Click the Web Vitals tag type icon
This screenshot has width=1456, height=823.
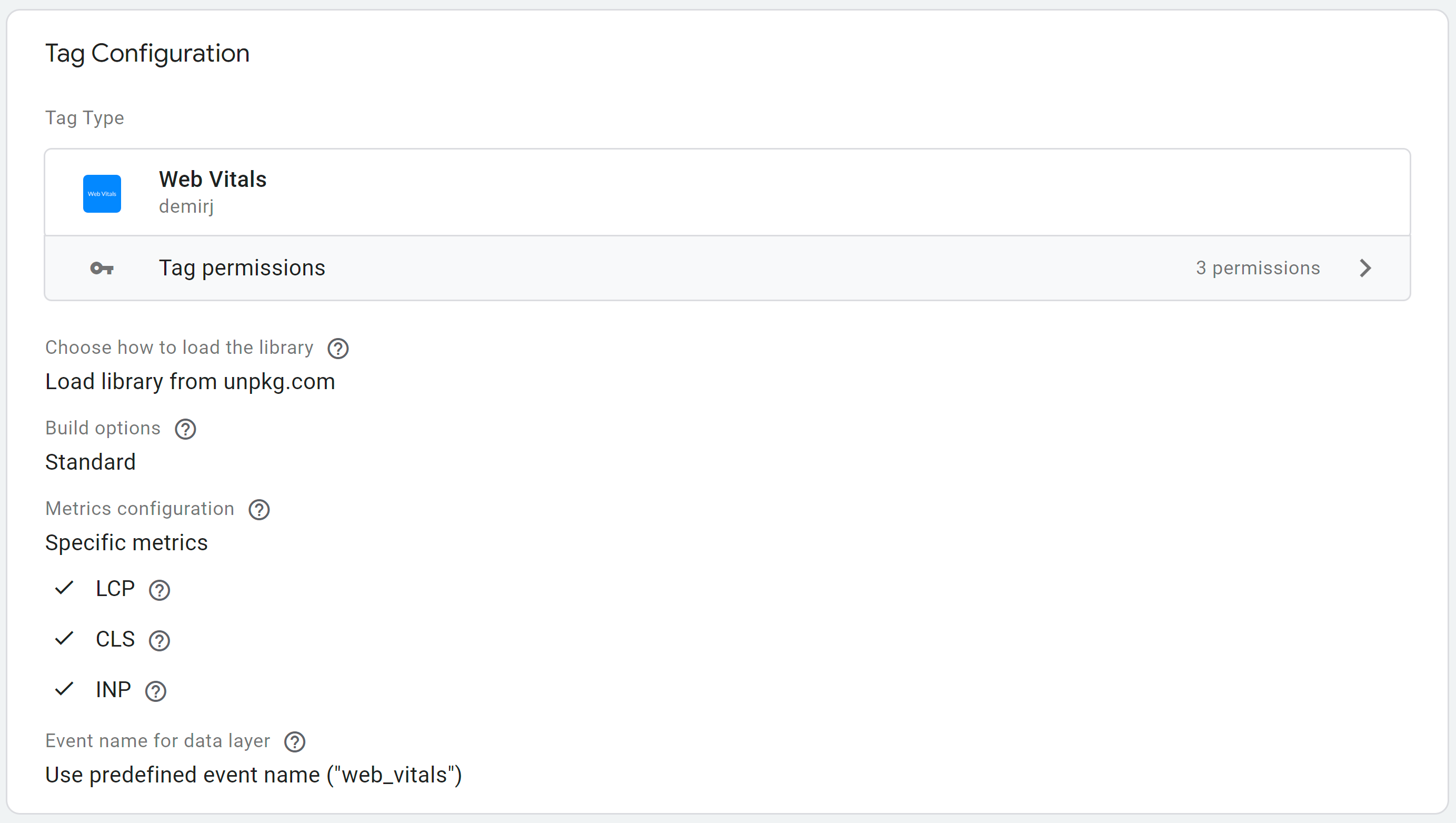click(101, 193)
